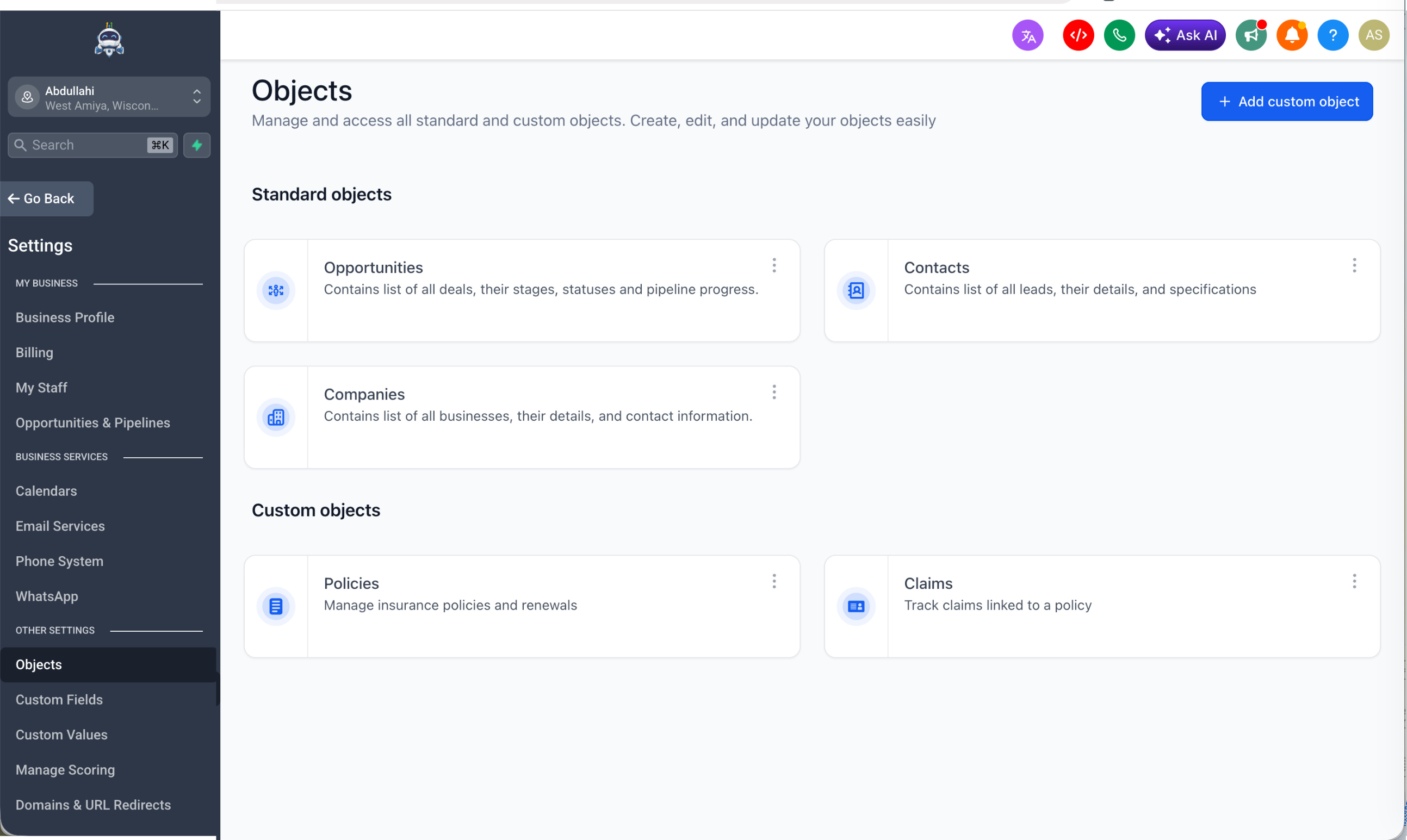Screen dimensions: 1407x840
Task: Open the Claims card three-dot menu
Action: [1354, 581]
